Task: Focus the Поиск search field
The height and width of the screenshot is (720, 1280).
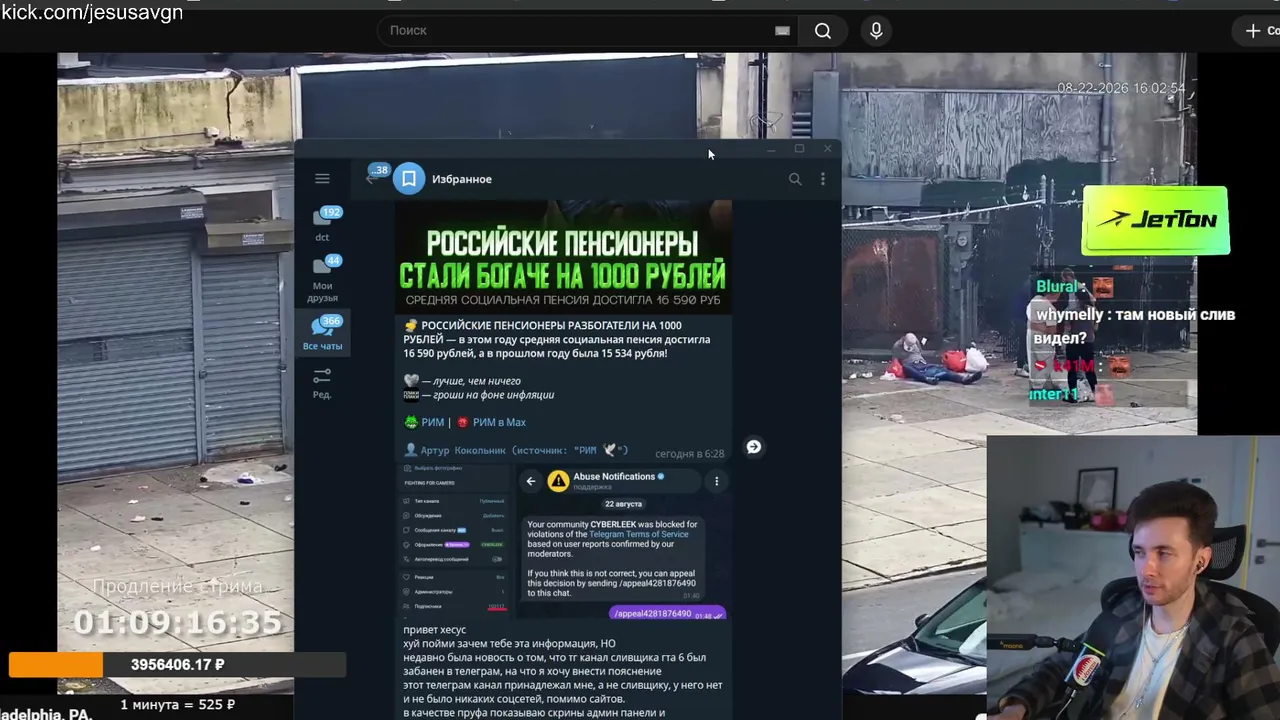Action: tap(585, 31)
